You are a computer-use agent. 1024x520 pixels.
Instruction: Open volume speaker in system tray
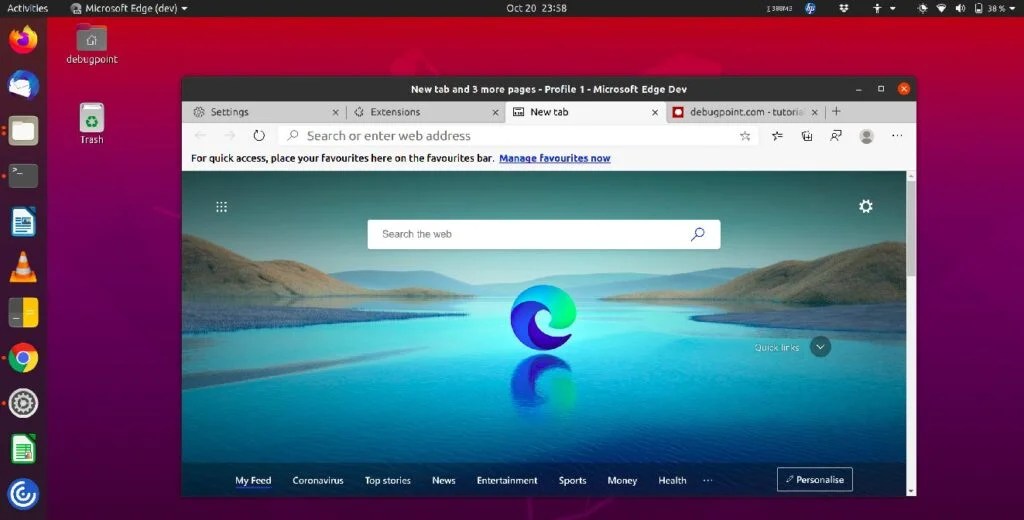960,8
